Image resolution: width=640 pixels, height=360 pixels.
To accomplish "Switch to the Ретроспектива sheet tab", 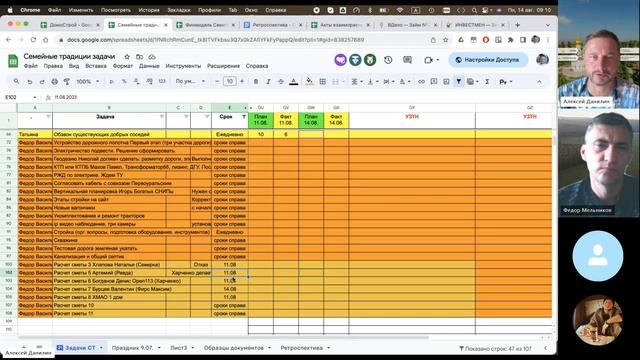I will (302, 348).
